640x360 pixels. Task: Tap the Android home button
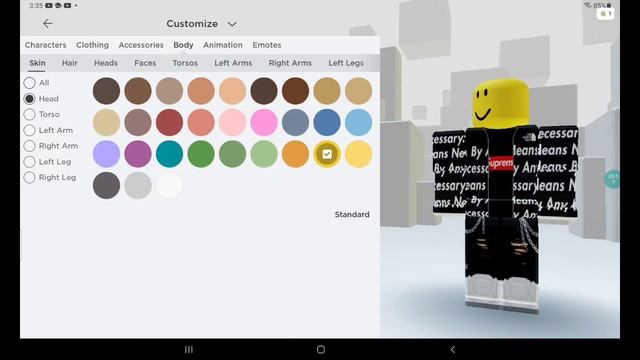pos(321,349)
